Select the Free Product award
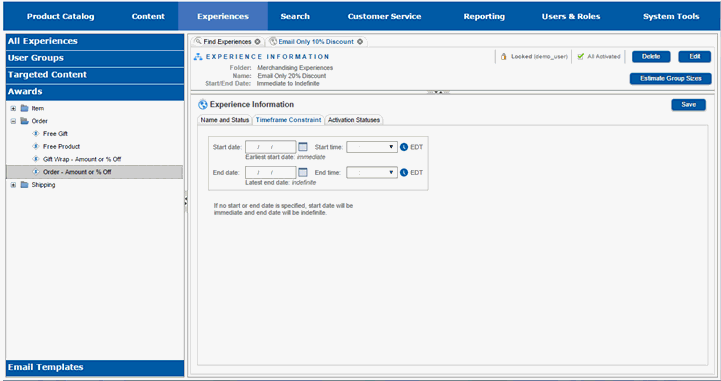This screenshot has width=721, height=381. click(62, 147)
